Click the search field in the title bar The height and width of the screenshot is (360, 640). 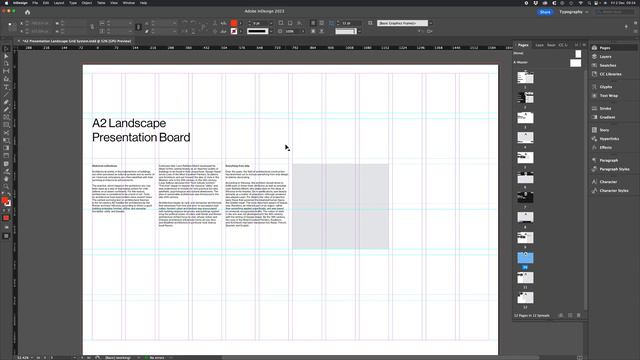616,12
